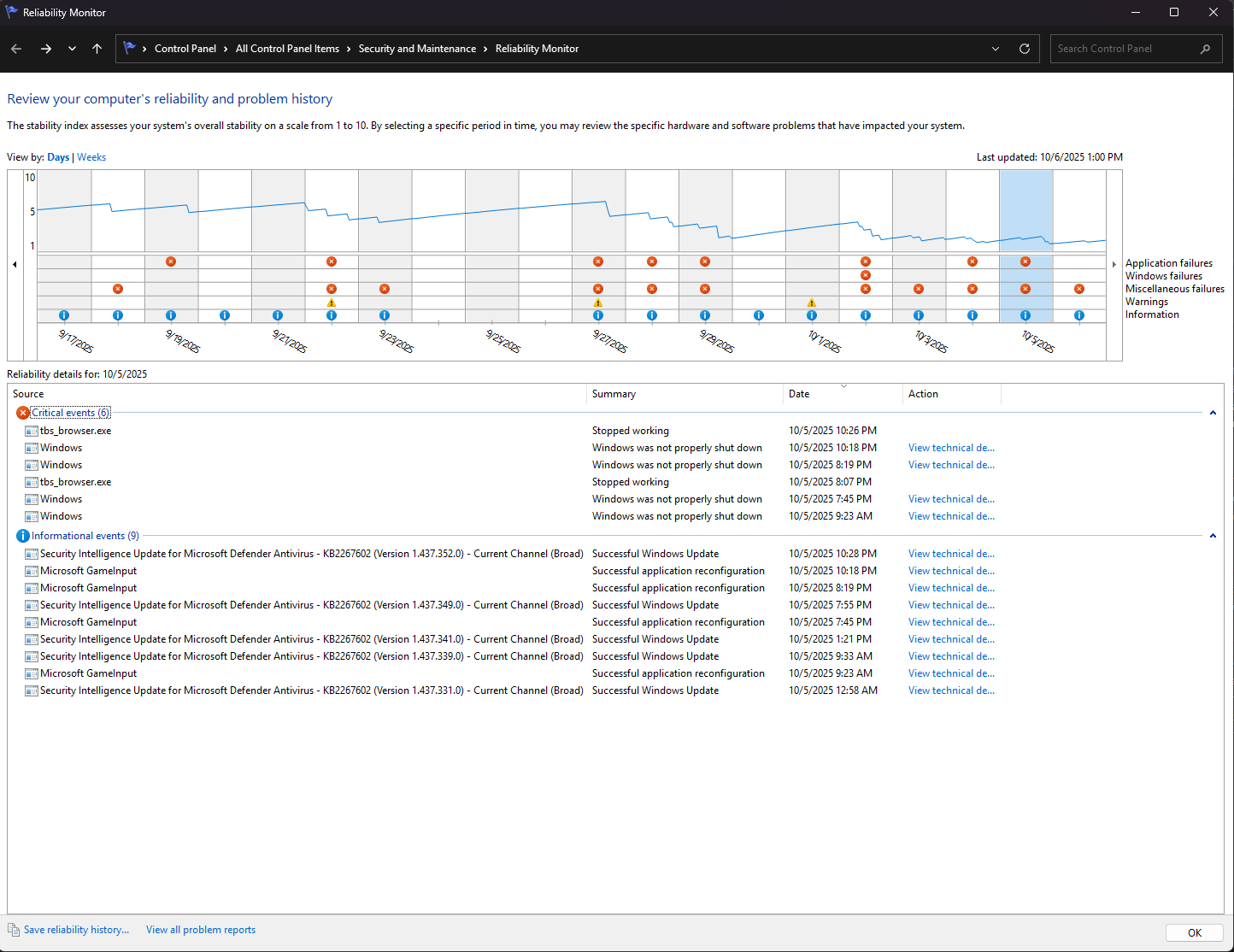Viewport: 1234px width, 952px height.
Task: Click the Forward navigation arrow
Action: pos(45,49)
